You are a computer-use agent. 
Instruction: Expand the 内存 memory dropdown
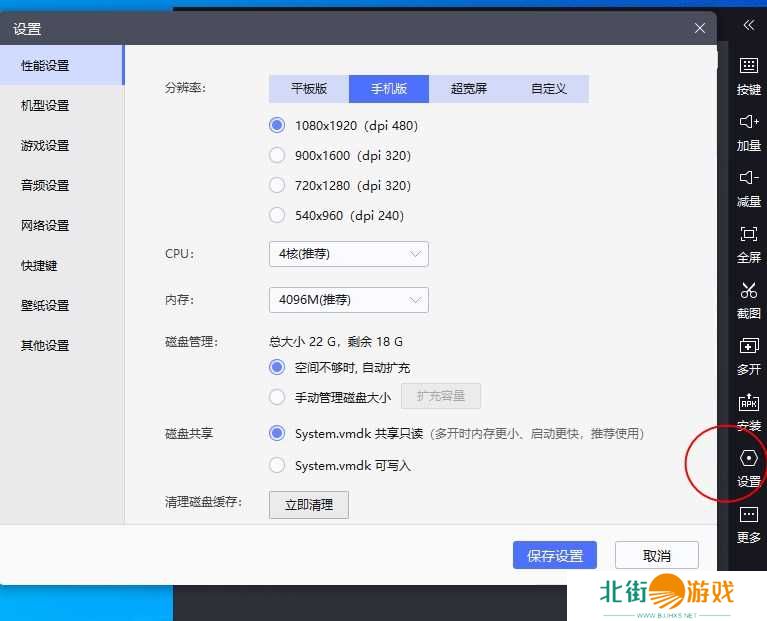[x=348, y=300]
